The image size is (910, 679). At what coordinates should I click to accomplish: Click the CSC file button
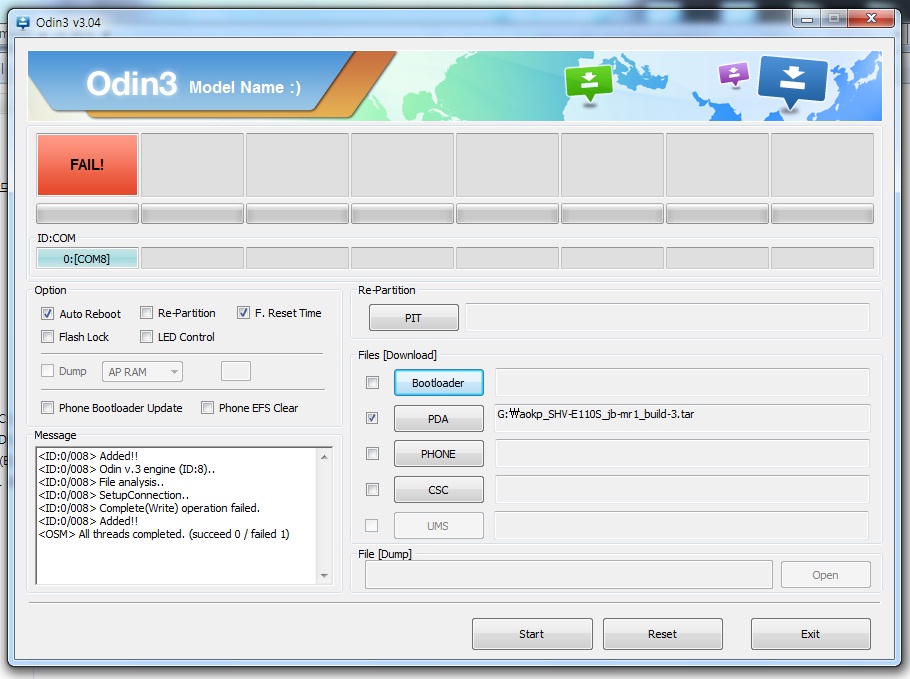438,490
